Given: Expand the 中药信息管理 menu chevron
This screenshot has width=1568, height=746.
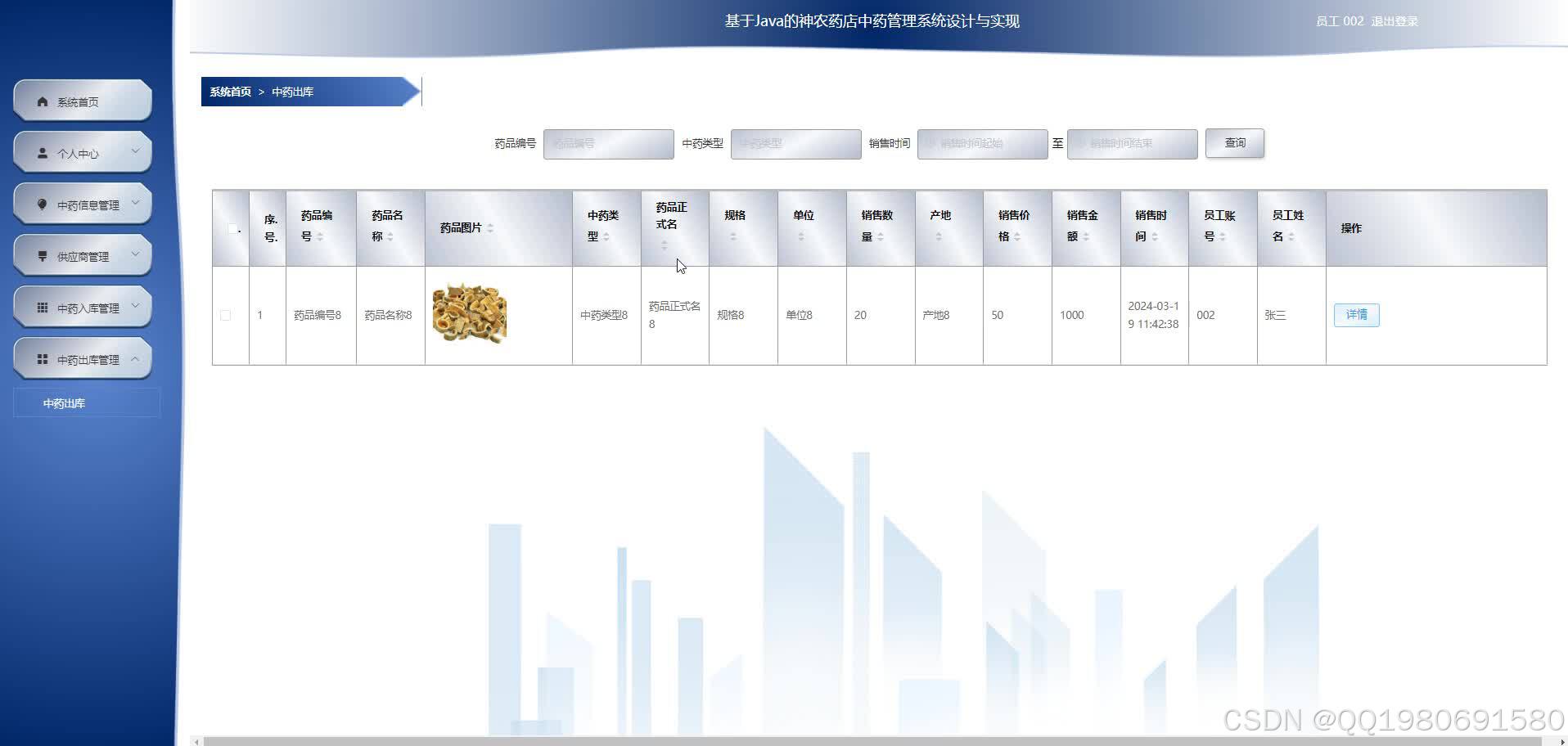Looking at the screenshot, I should coord(135,204).
